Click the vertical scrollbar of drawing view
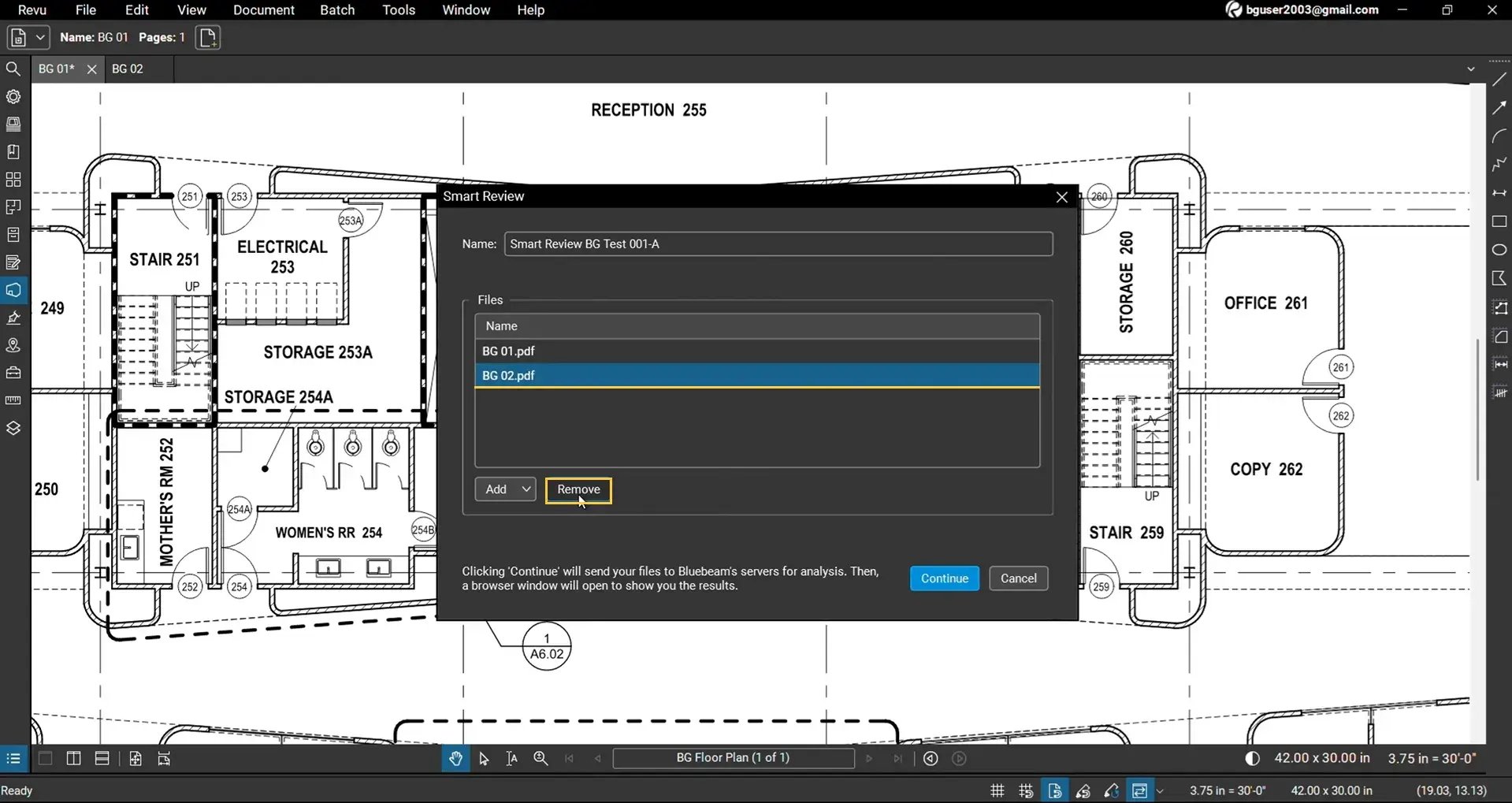Screen dimensions: 1512x803 pyautogui.click(x=1477, y=410)
